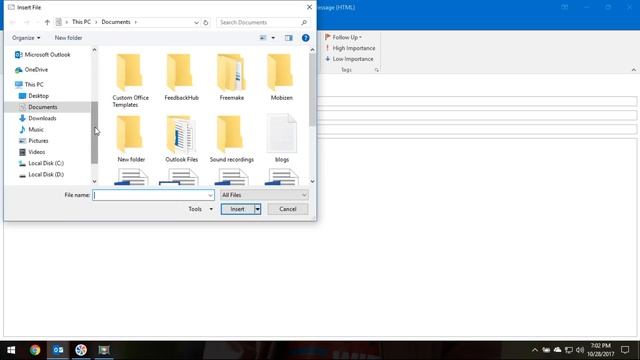The height and width of the screenshot is (360, 640).
Task: Click the volume speaker tray icon
Action: click(580, 350)
